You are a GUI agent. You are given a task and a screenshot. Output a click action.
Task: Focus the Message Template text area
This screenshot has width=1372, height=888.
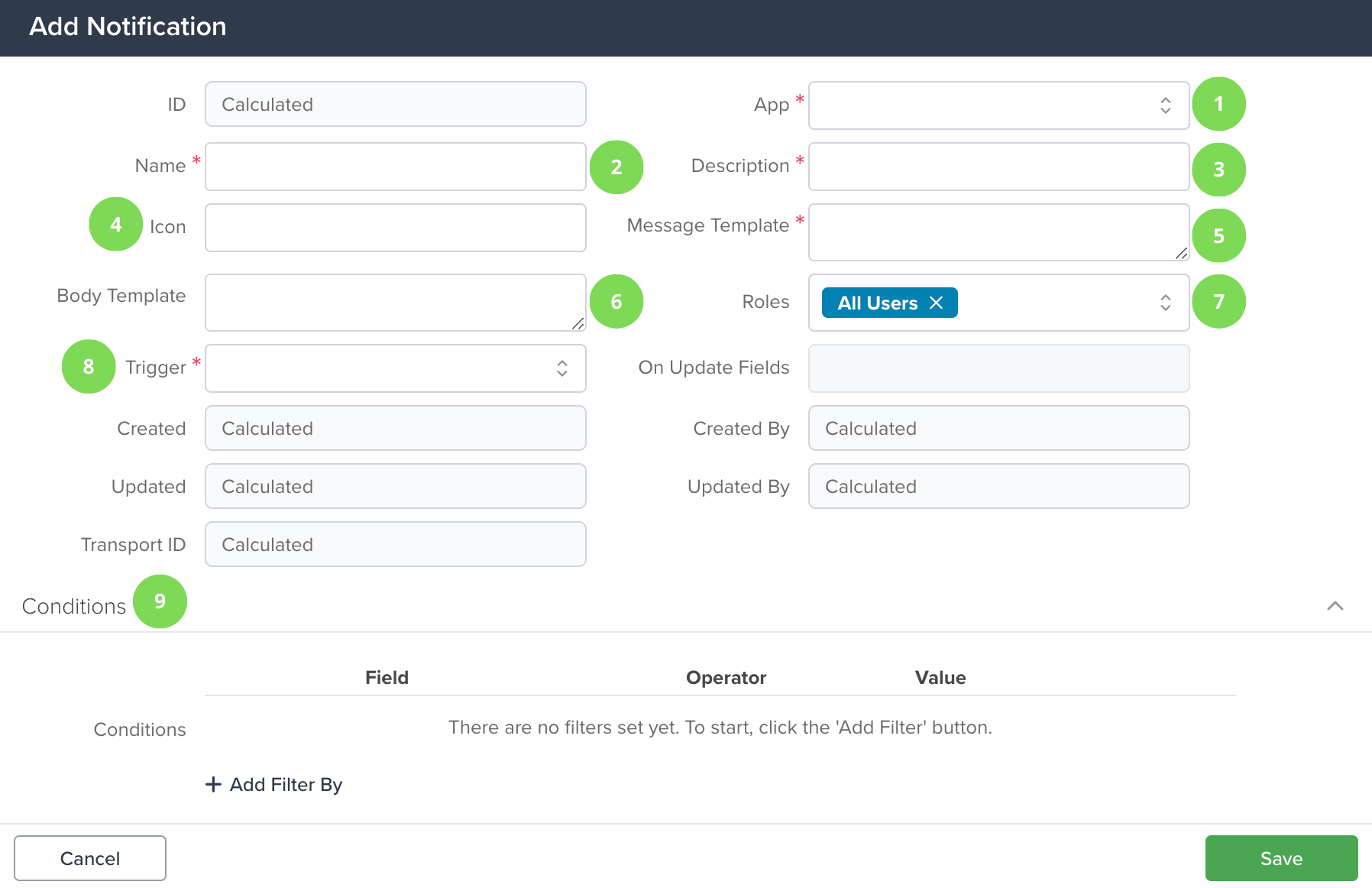[x=998, y=232]
